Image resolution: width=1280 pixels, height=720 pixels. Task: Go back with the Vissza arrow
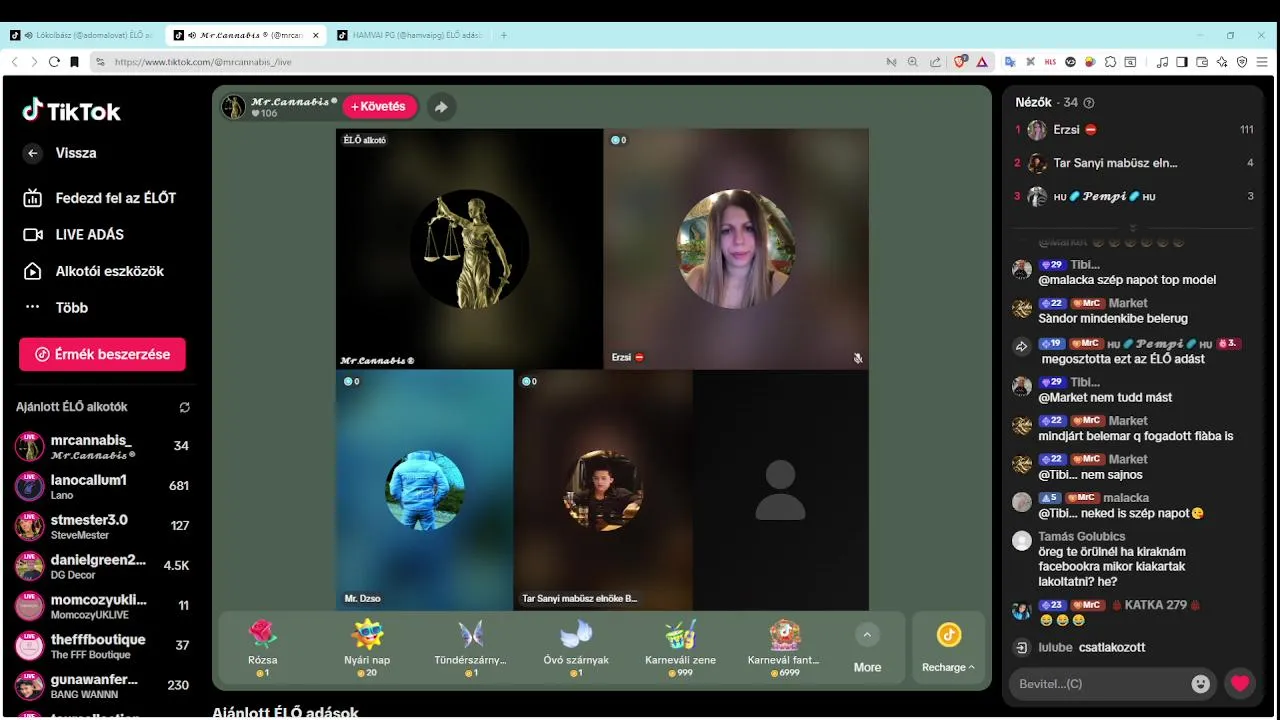click(x=33, y=153)
